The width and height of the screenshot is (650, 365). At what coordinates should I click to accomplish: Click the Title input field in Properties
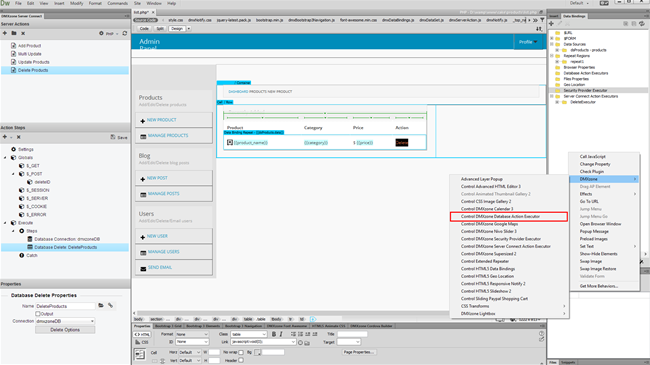pos(352,334)
